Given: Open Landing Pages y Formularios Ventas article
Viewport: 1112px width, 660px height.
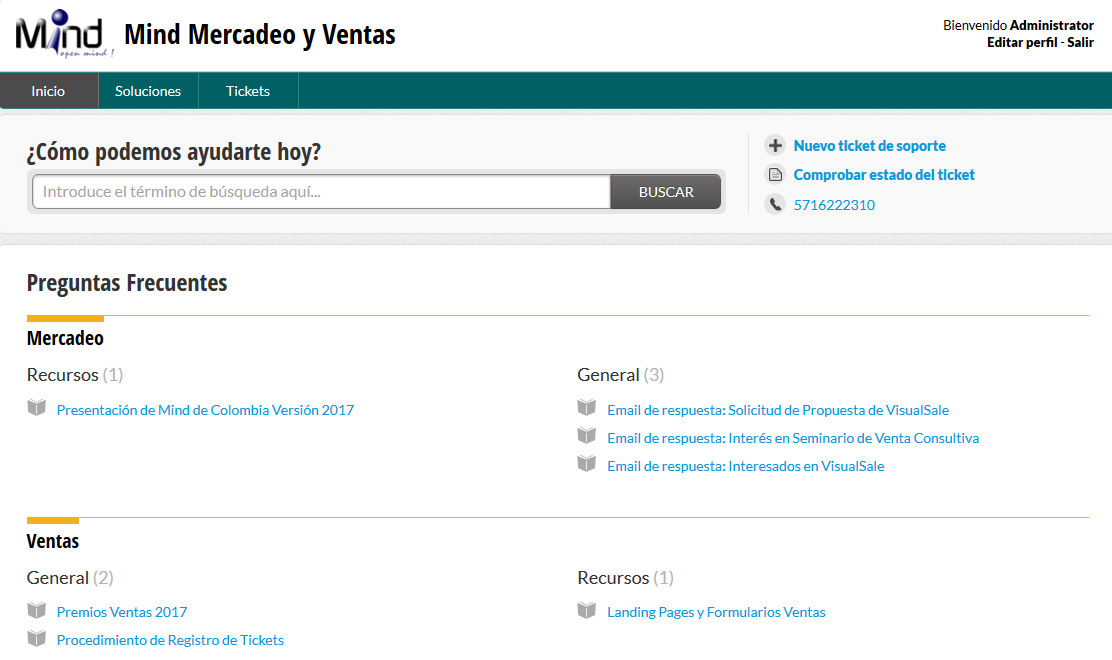Looking at the screenshot, I should tap(716, 612).
